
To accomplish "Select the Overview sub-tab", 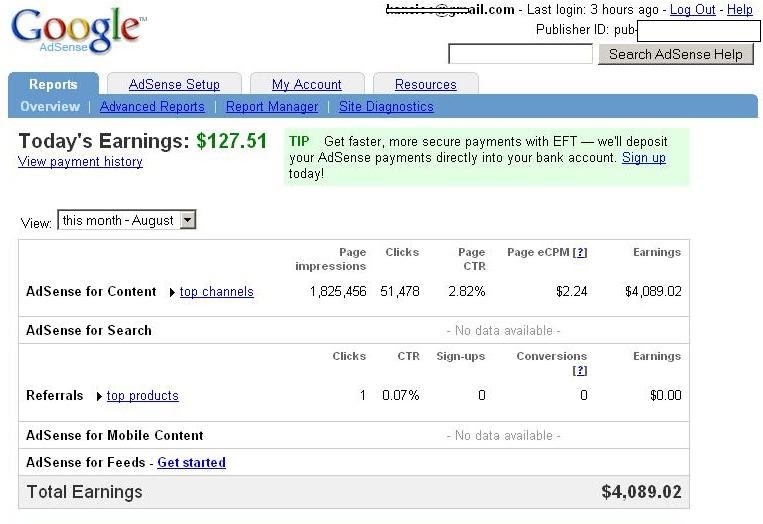I will click(x=50, y=106).
